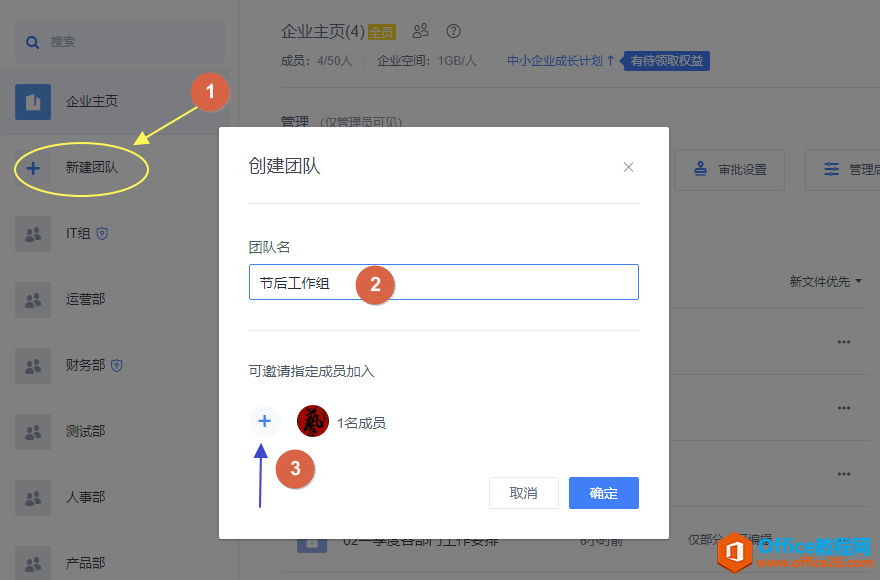Click the 管理 settings sliders icon
This screenshot has width=880, height=580.
(x=831, y=169)
